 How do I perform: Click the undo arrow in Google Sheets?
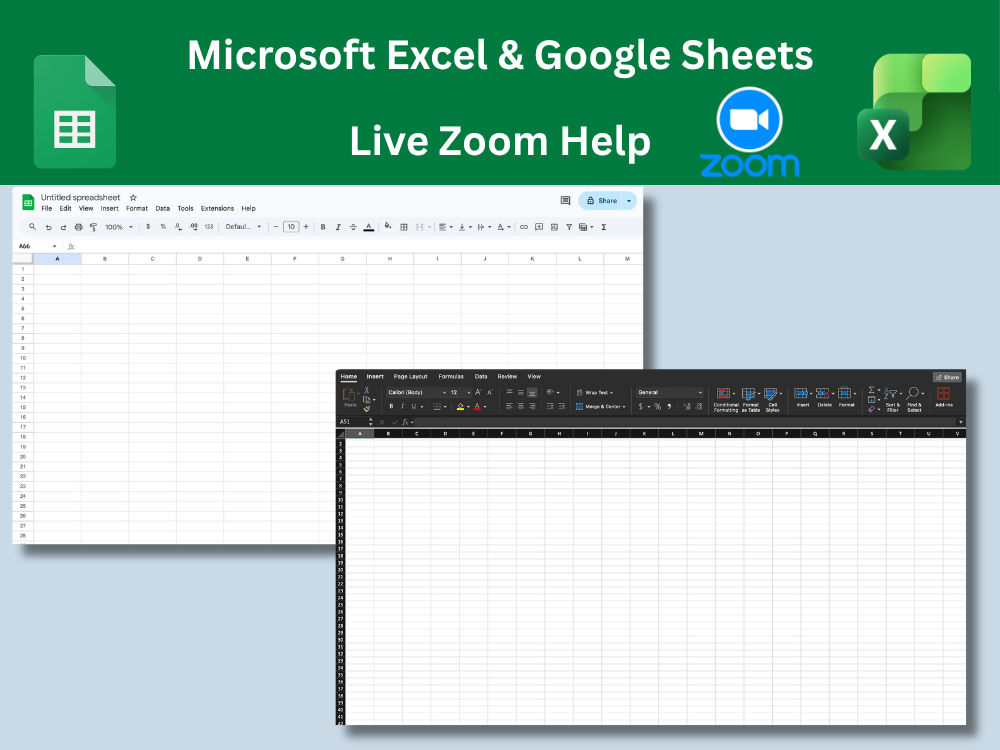point(48,227)
